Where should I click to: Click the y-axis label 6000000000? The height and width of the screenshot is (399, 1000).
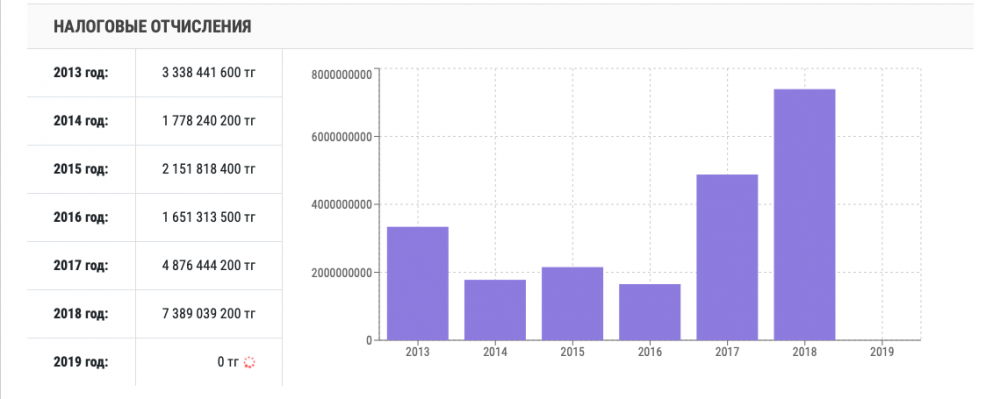[341, 136]
